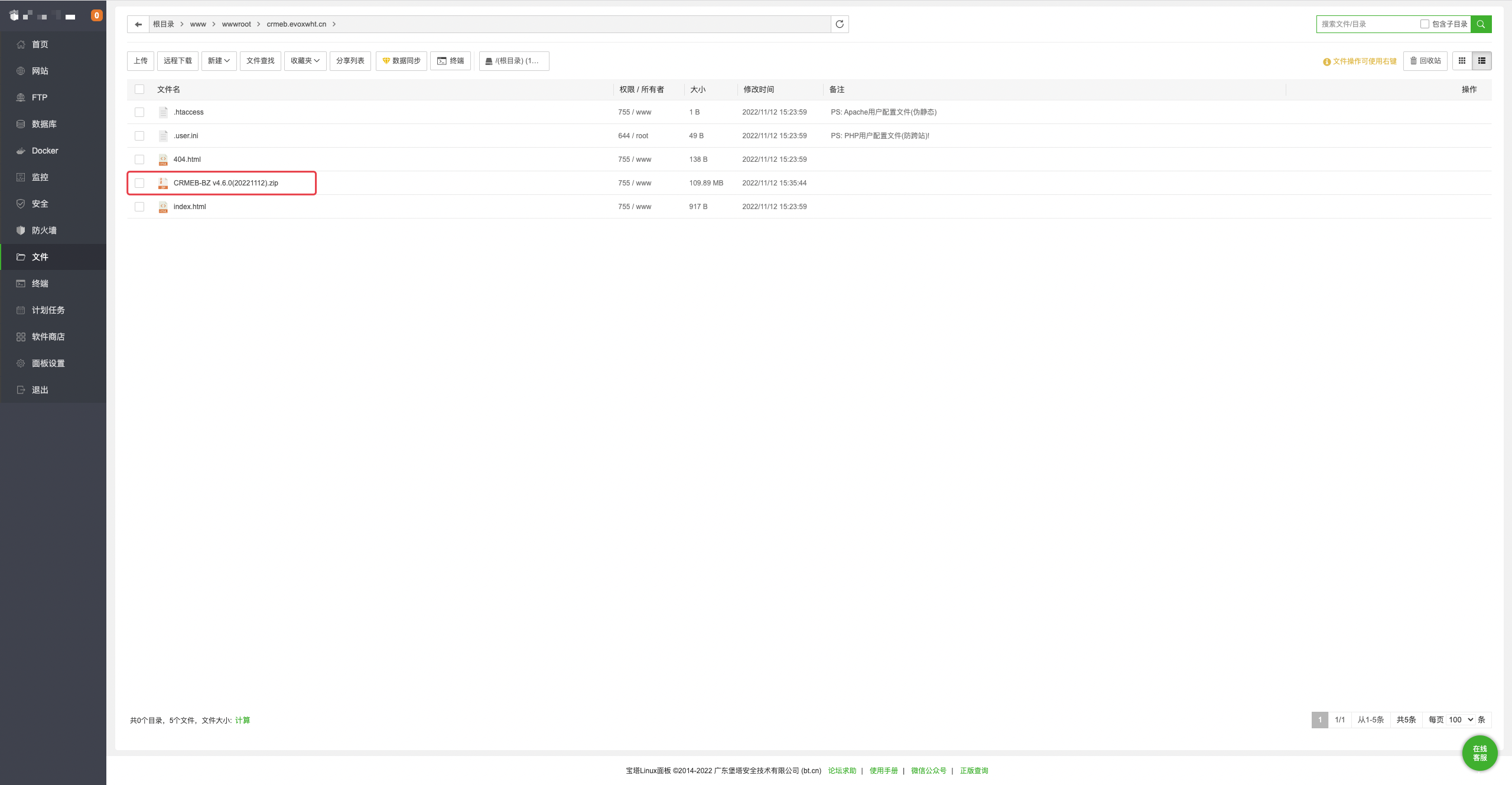Switch to grid view layout
Image resolution: width=1512 pixels, height=785 pixels.
[1462, 61]
